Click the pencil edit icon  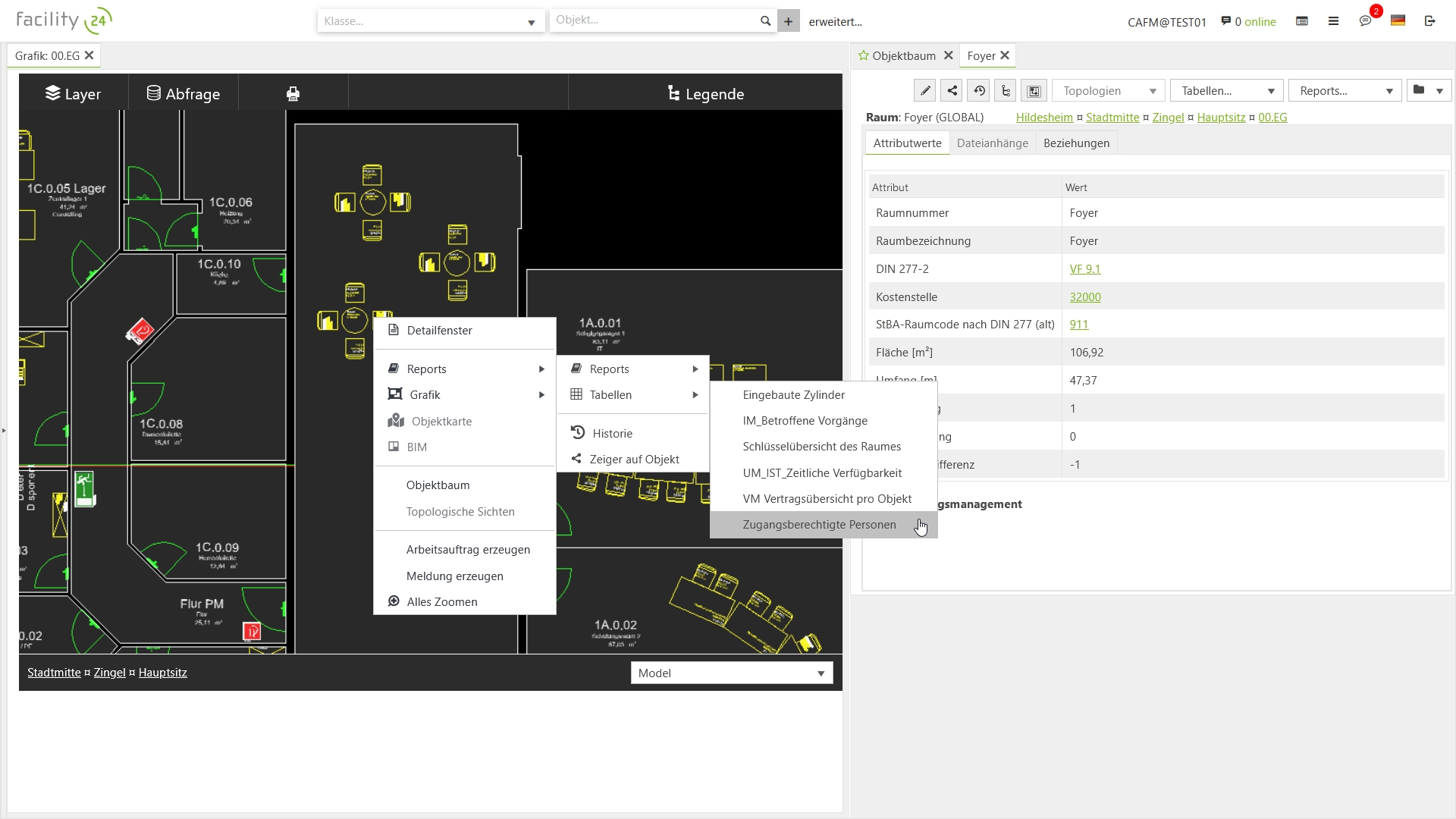pos(924,91)
